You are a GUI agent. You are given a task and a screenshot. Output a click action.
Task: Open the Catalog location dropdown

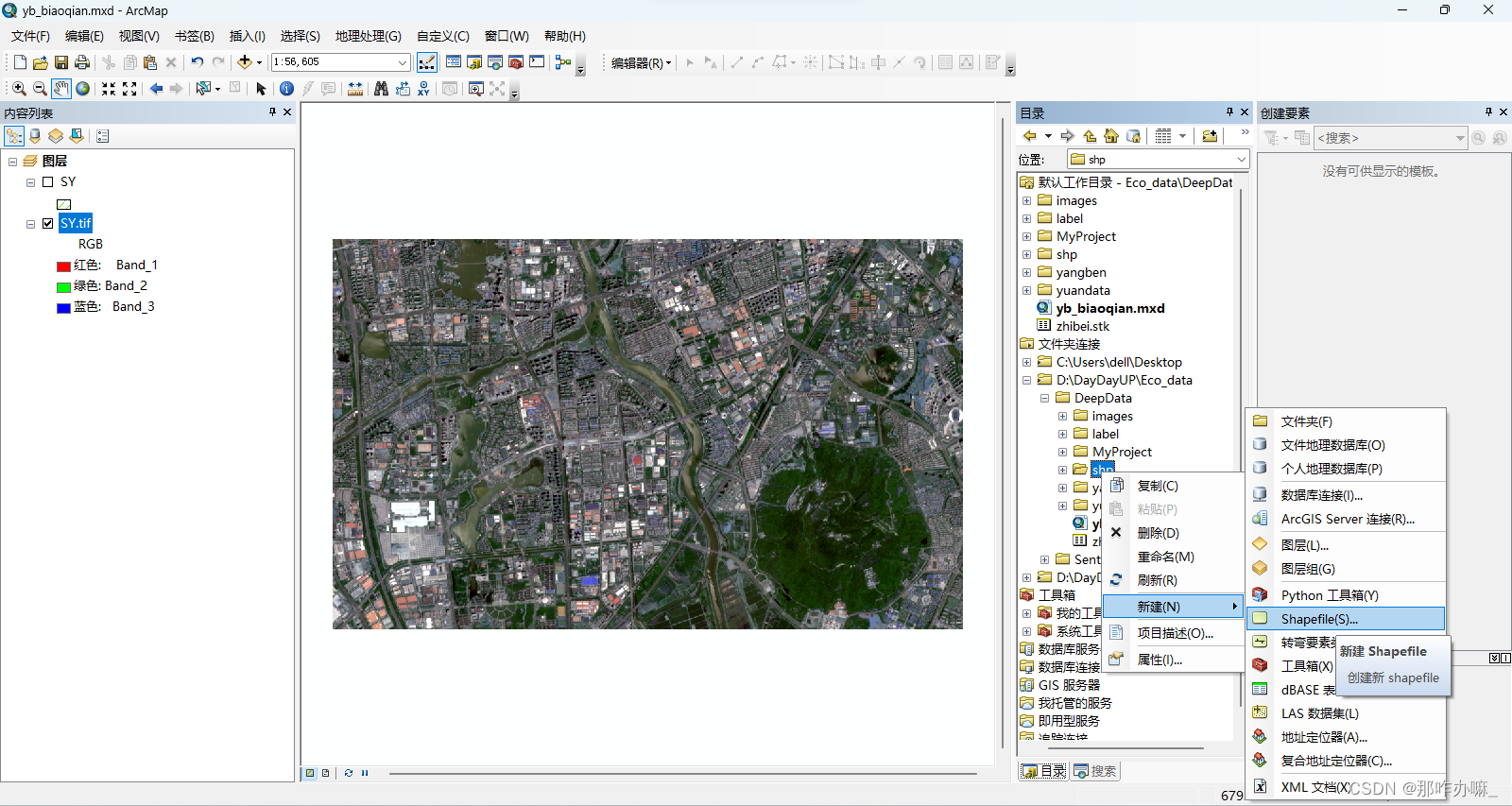pyautogui.click(x=1241, y=160)
